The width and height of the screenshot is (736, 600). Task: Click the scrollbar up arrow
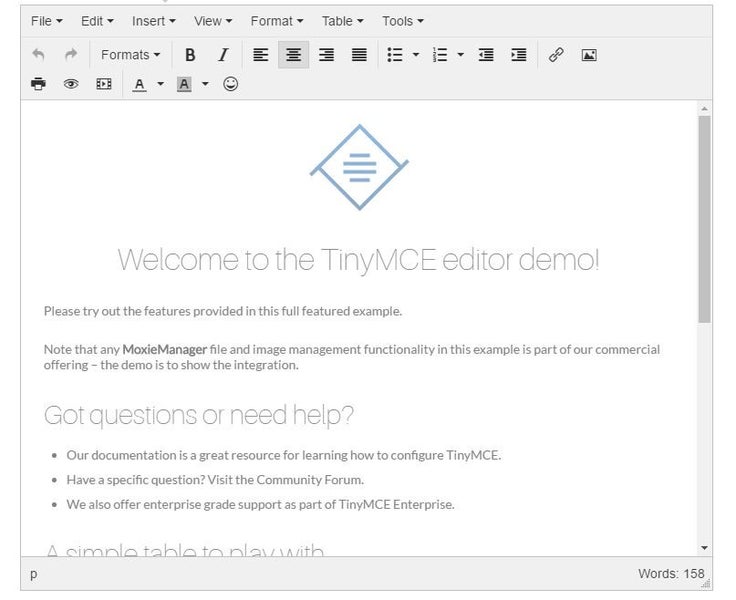pos(704,109)
